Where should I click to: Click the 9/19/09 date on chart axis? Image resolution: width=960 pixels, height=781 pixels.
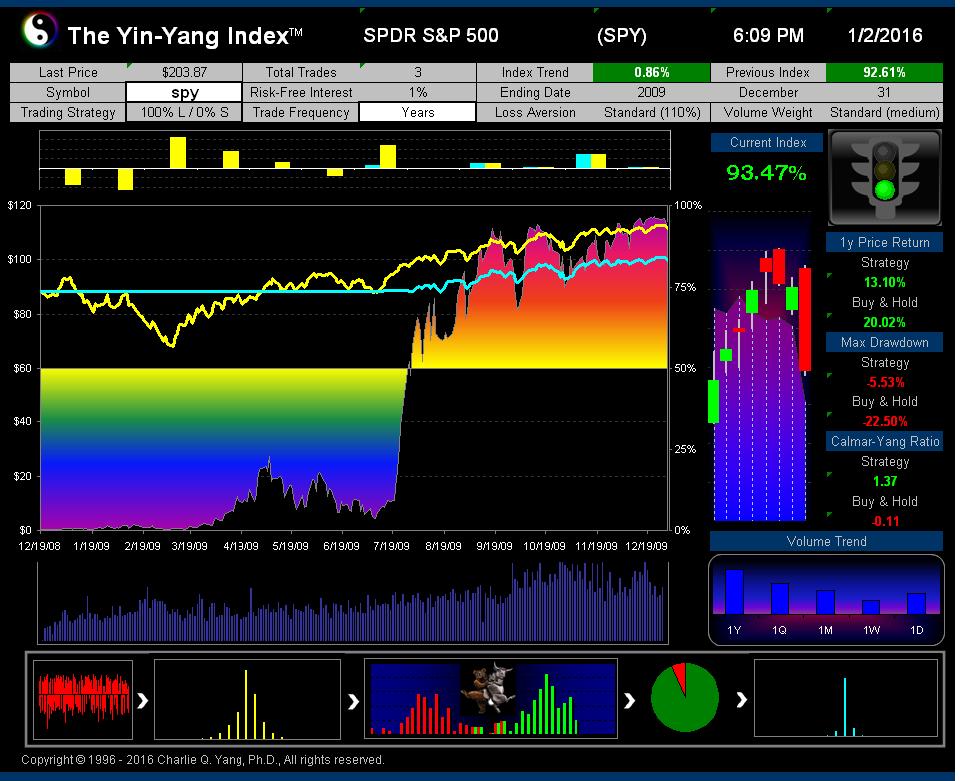point(494,546)
